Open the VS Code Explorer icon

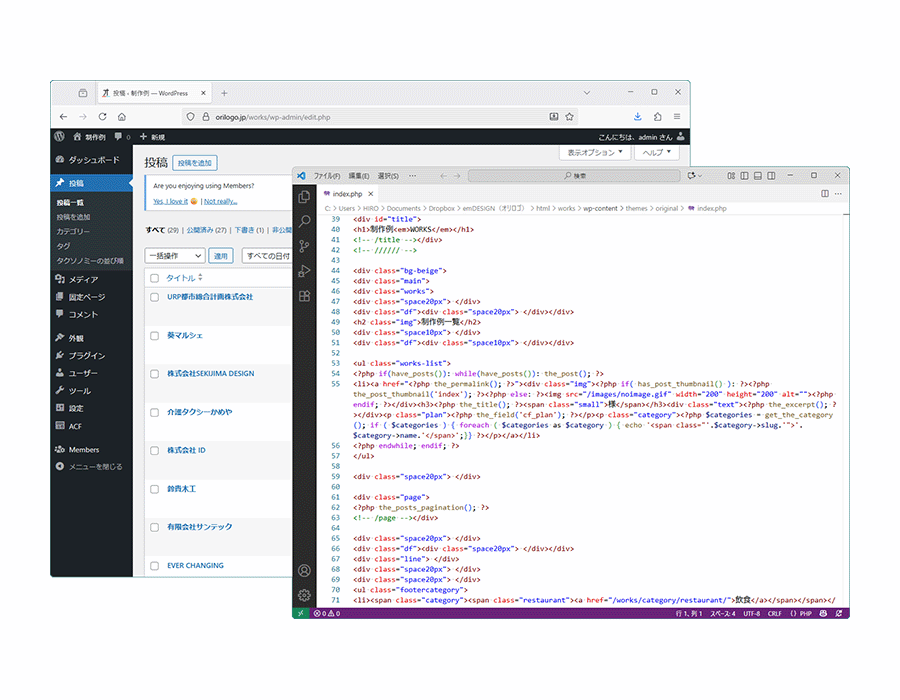(305, 197)
